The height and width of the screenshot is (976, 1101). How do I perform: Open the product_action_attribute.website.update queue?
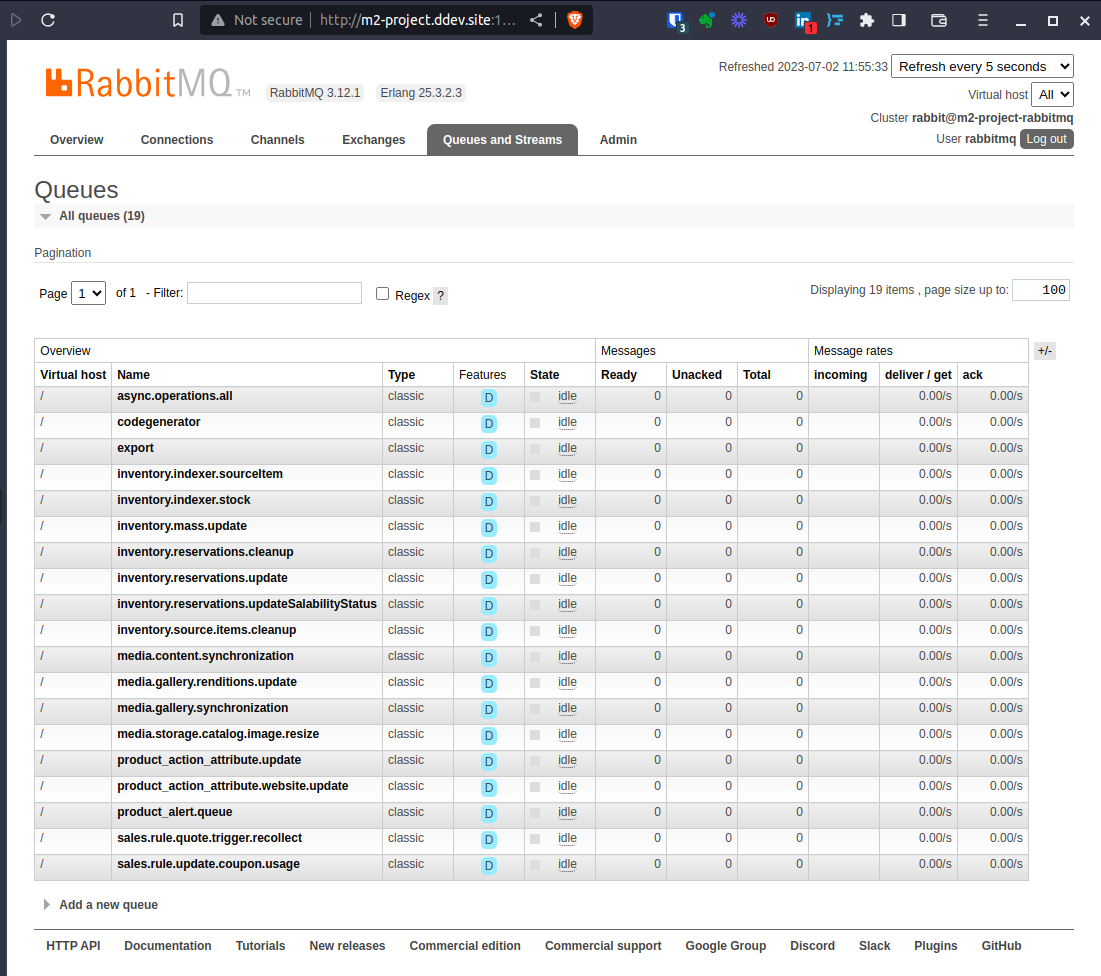coord(233,786)
